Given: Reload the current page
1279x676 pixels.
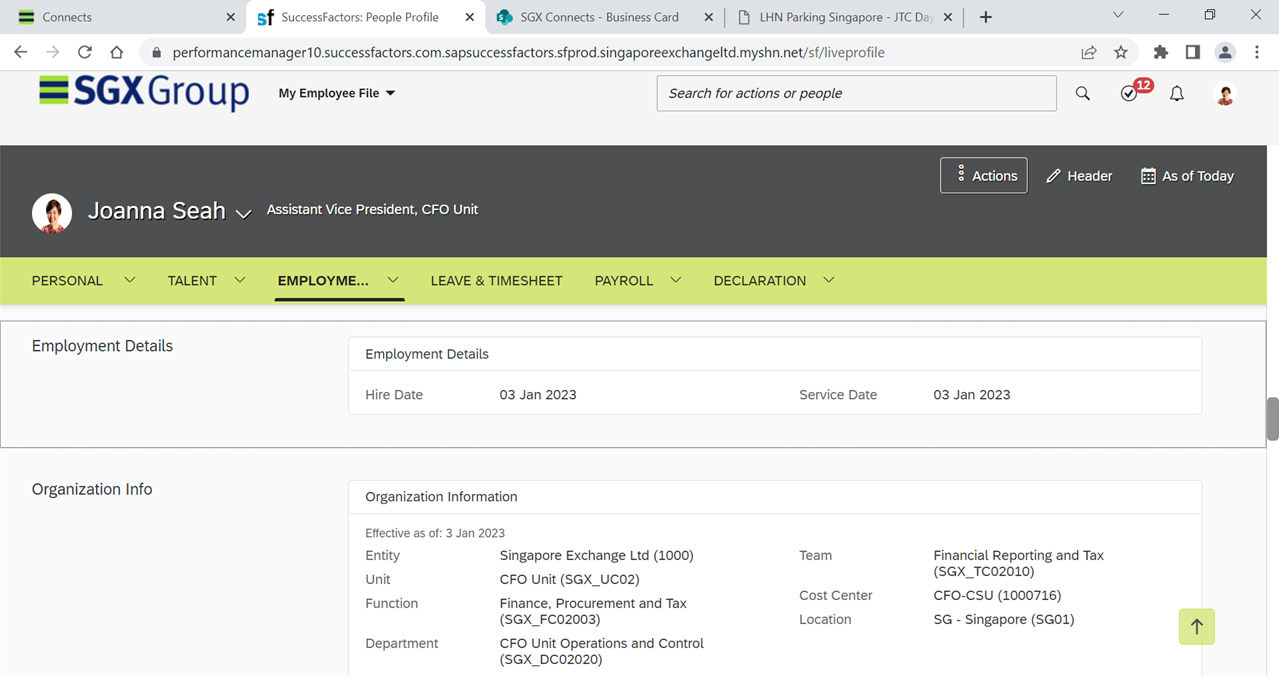Looking at the screenshot, I should coord(85,52).
